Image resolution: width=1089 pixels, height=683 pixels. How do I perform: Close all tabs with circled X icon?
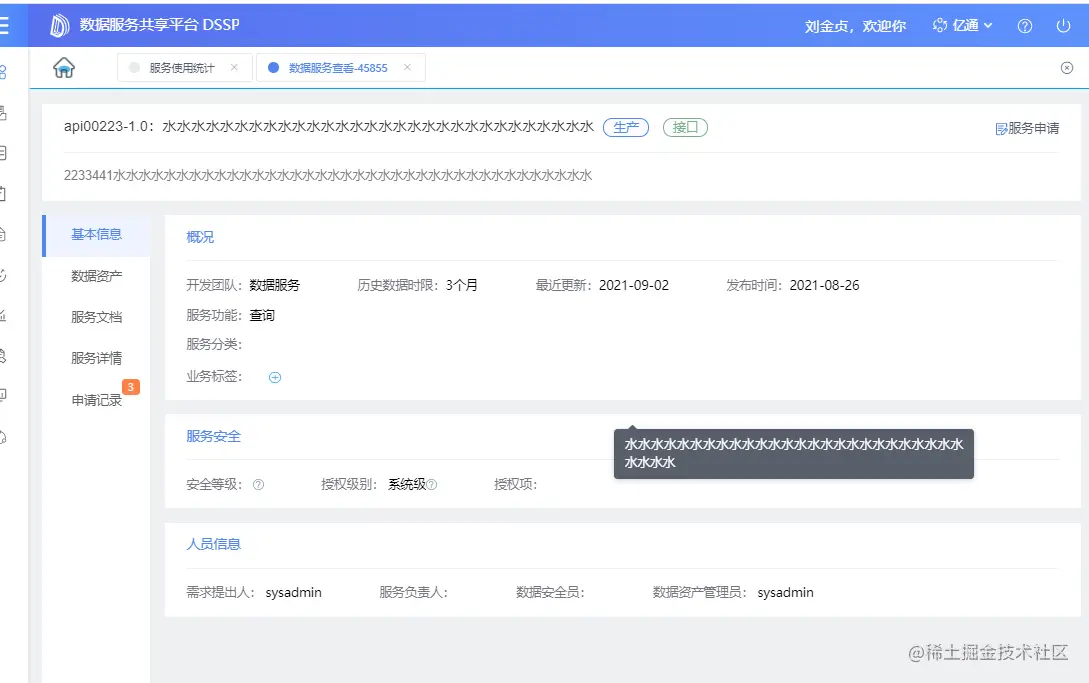[1067, 67]
